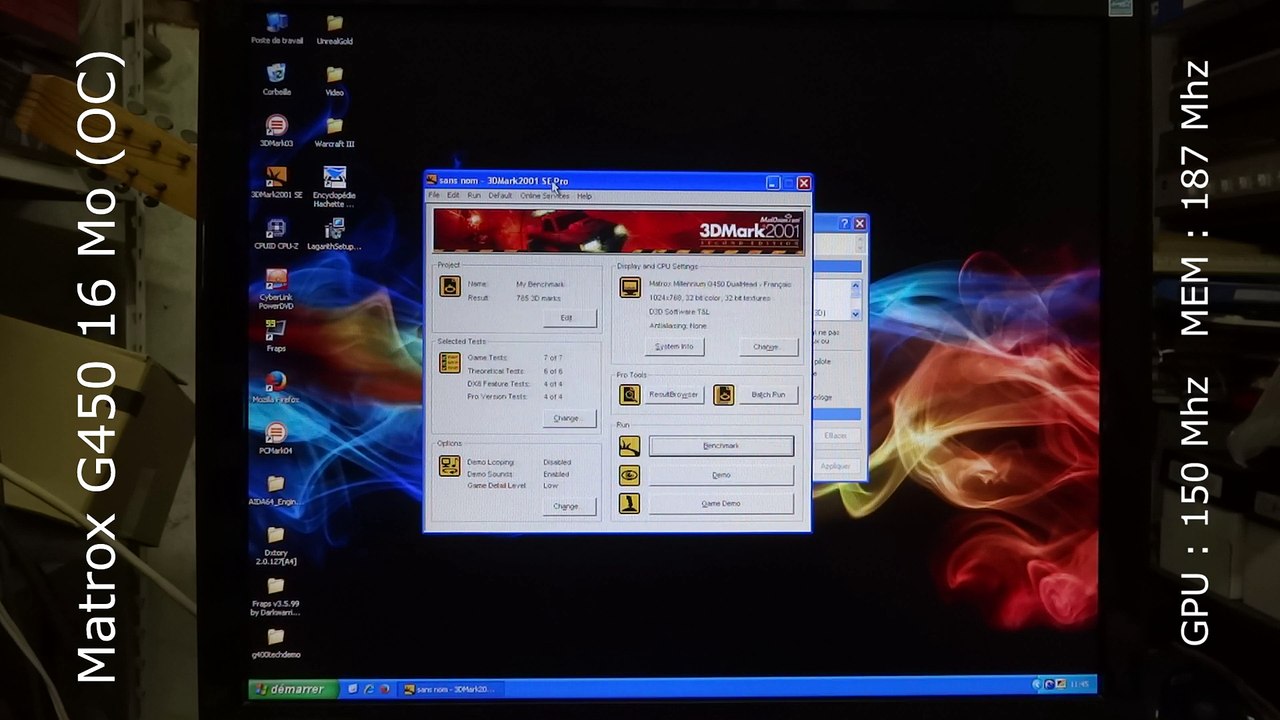The height and width of the screenshot is (720, 1280).
Task: Click the 3DMark2001 Second Edition banner
Action: tap(619, 231)
